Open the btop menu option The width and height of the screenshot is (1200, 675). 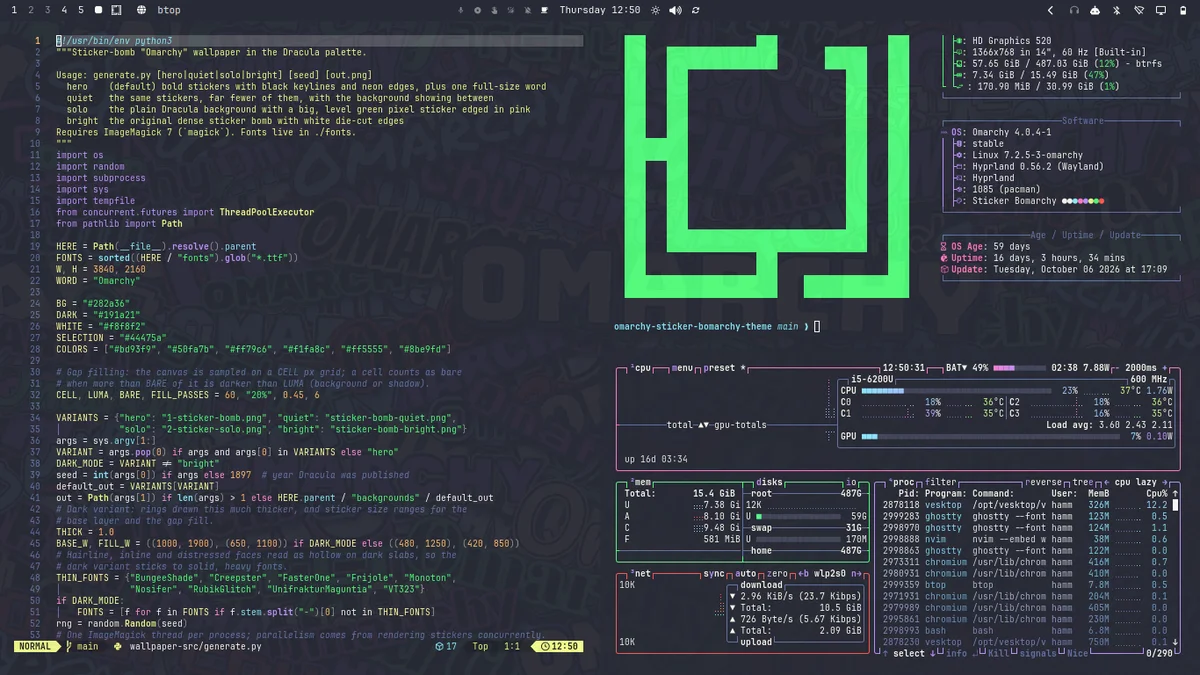point(683,368)
